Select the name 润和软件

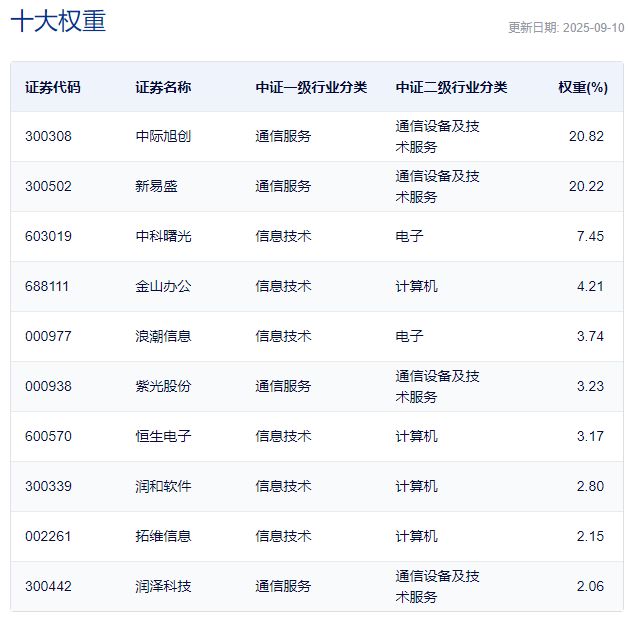coord(163,486)
